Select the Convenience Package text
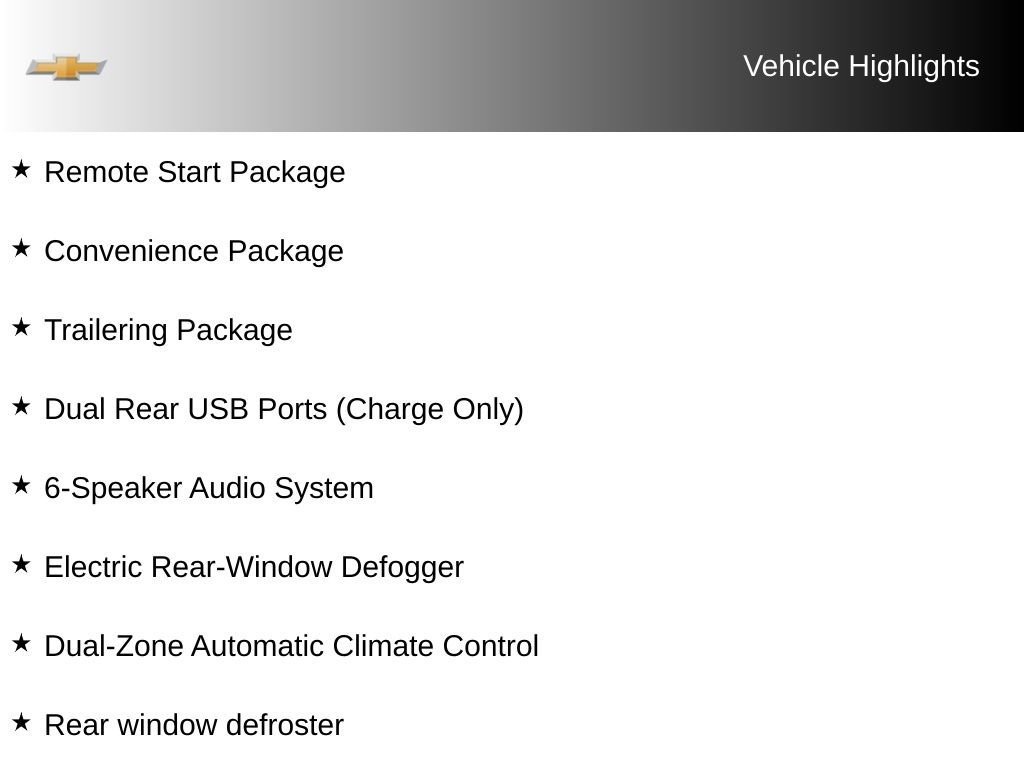 194,252
